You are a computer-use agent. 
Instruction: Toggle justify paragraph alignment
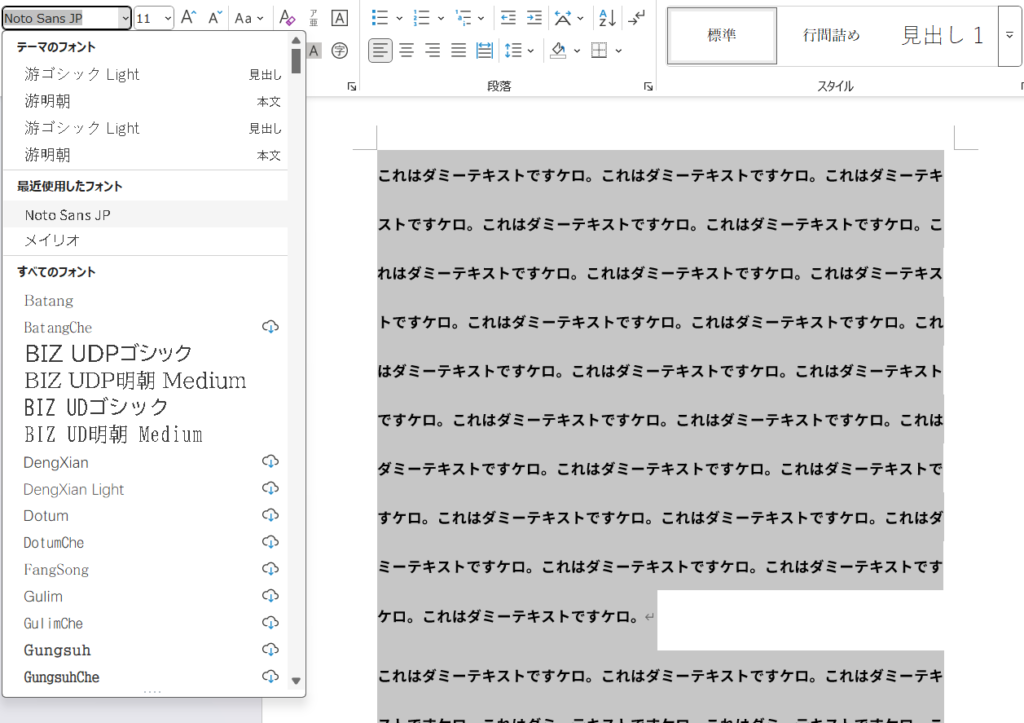458,50
